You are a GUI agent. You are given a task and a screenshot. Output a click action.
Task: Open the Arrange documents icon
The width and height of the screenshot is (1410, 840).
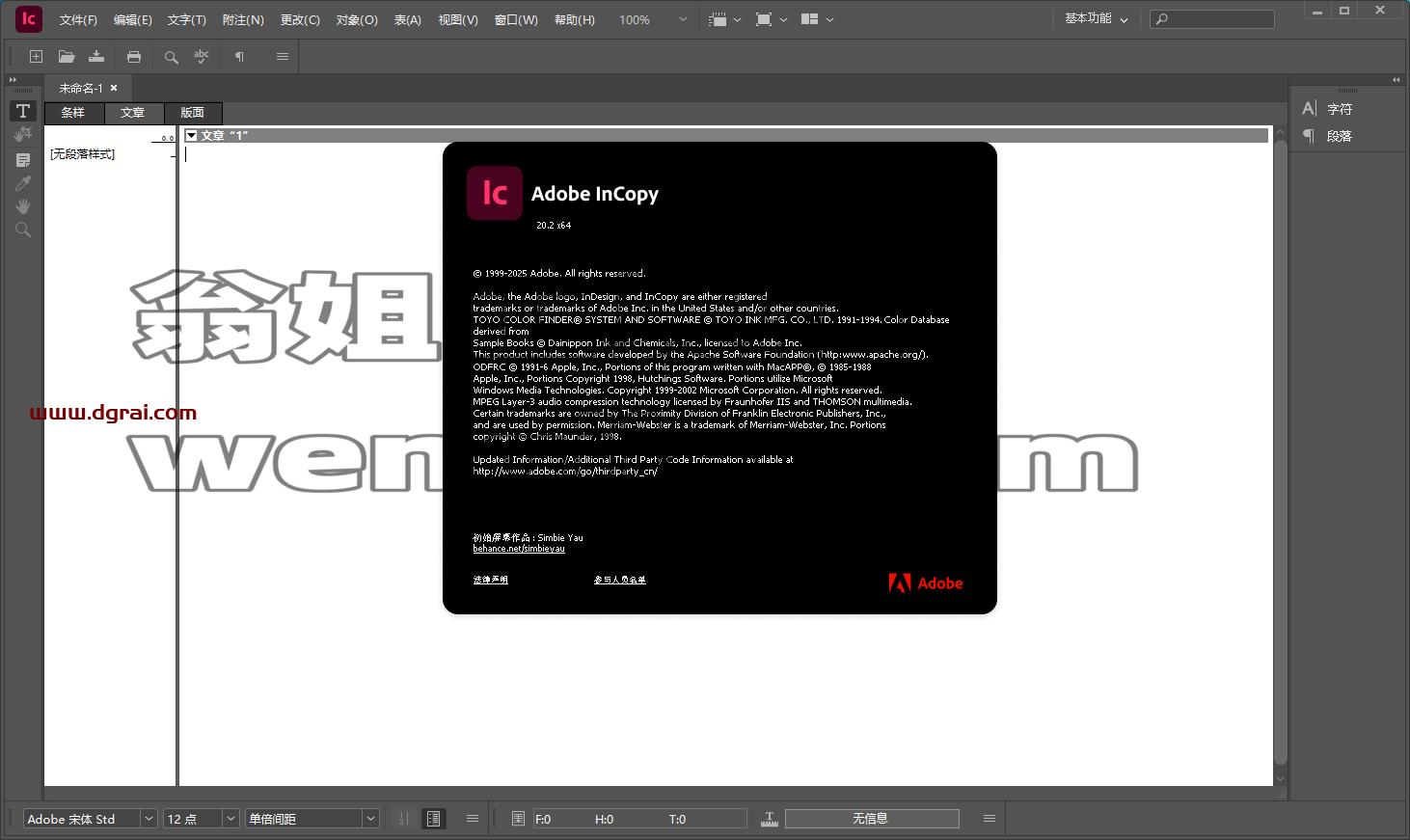[810, 19]
